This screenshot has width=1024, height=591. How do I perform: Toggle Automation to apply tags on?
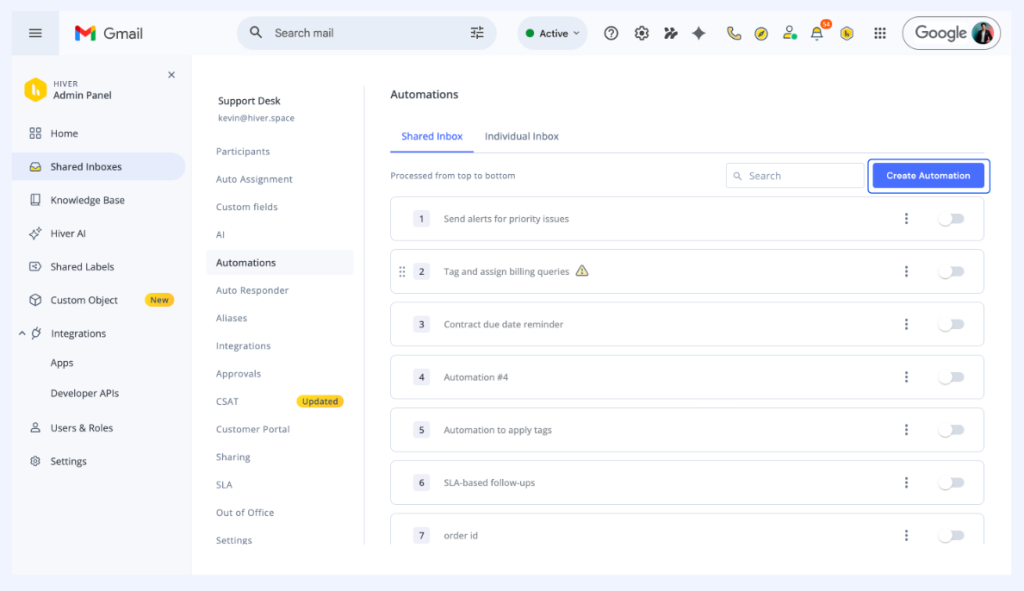[951, 430]
